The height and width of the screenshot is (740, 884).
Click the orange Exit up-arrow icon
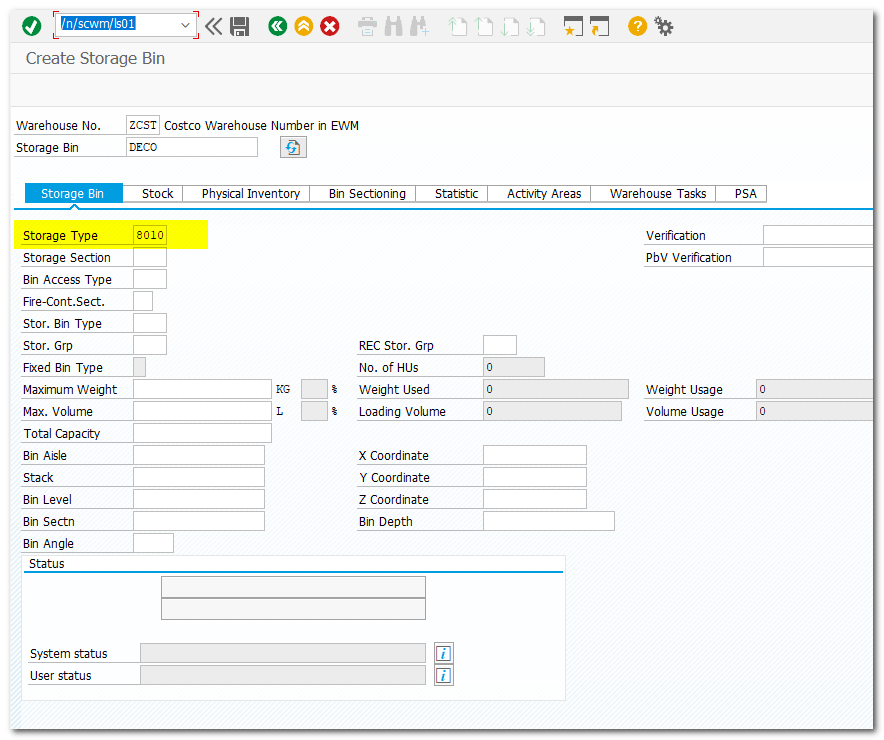click(x=304, y=26)
